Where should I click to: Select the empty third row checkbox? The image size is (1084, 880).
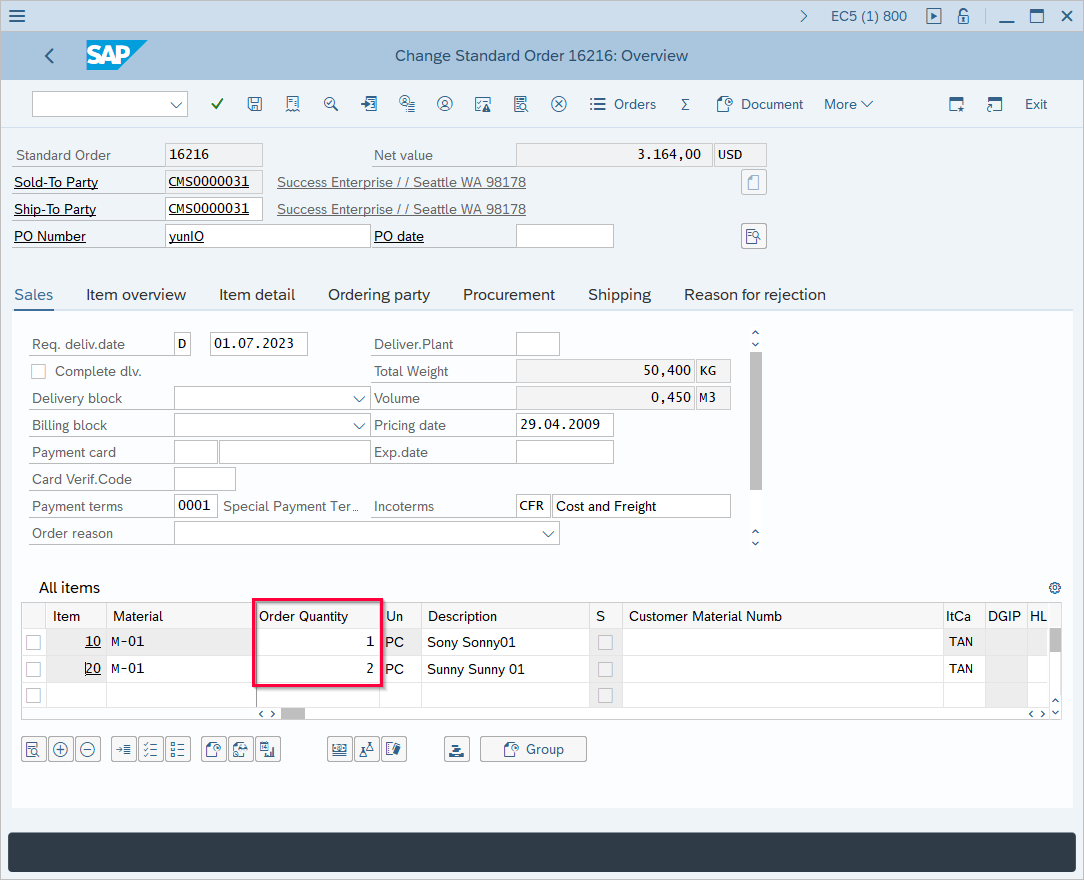tap(33, 695)
